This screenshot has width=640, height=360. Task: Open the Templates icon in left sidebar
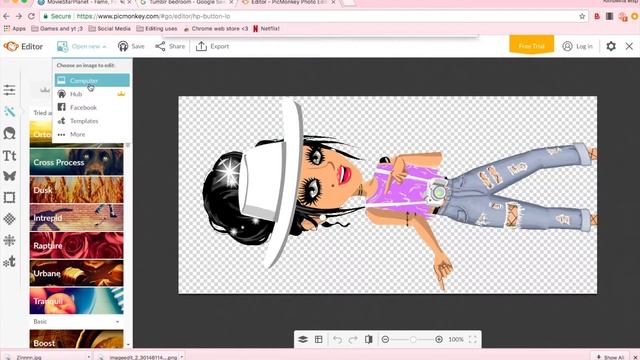point(9,262)
